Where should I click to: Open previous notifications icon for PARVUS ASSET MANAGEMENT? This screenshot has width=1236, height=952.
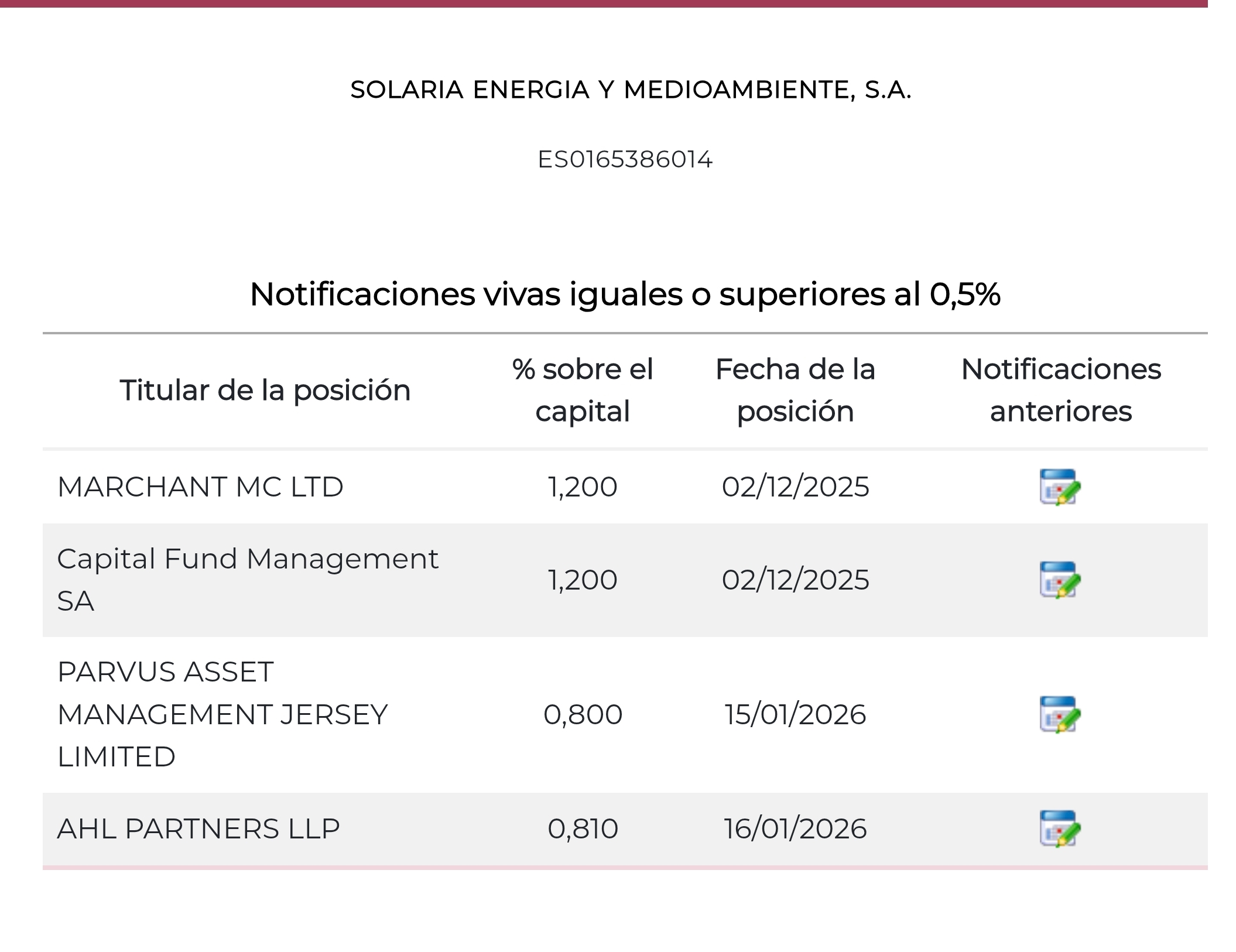point(1060,714)
